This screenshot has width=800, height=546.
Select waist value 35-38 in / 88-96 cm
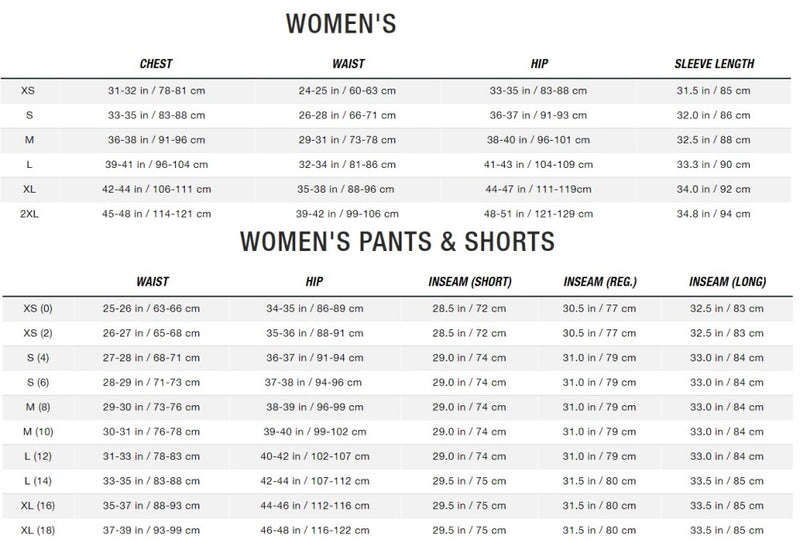tap(346, 189)
